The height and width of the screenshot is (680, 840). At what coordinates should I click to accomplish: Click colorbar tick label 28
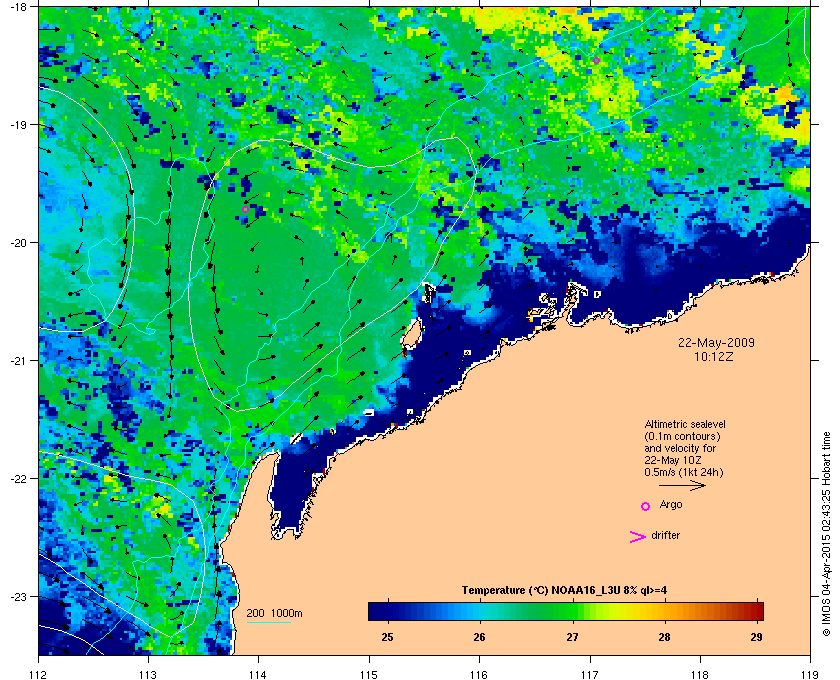[664, 637]
